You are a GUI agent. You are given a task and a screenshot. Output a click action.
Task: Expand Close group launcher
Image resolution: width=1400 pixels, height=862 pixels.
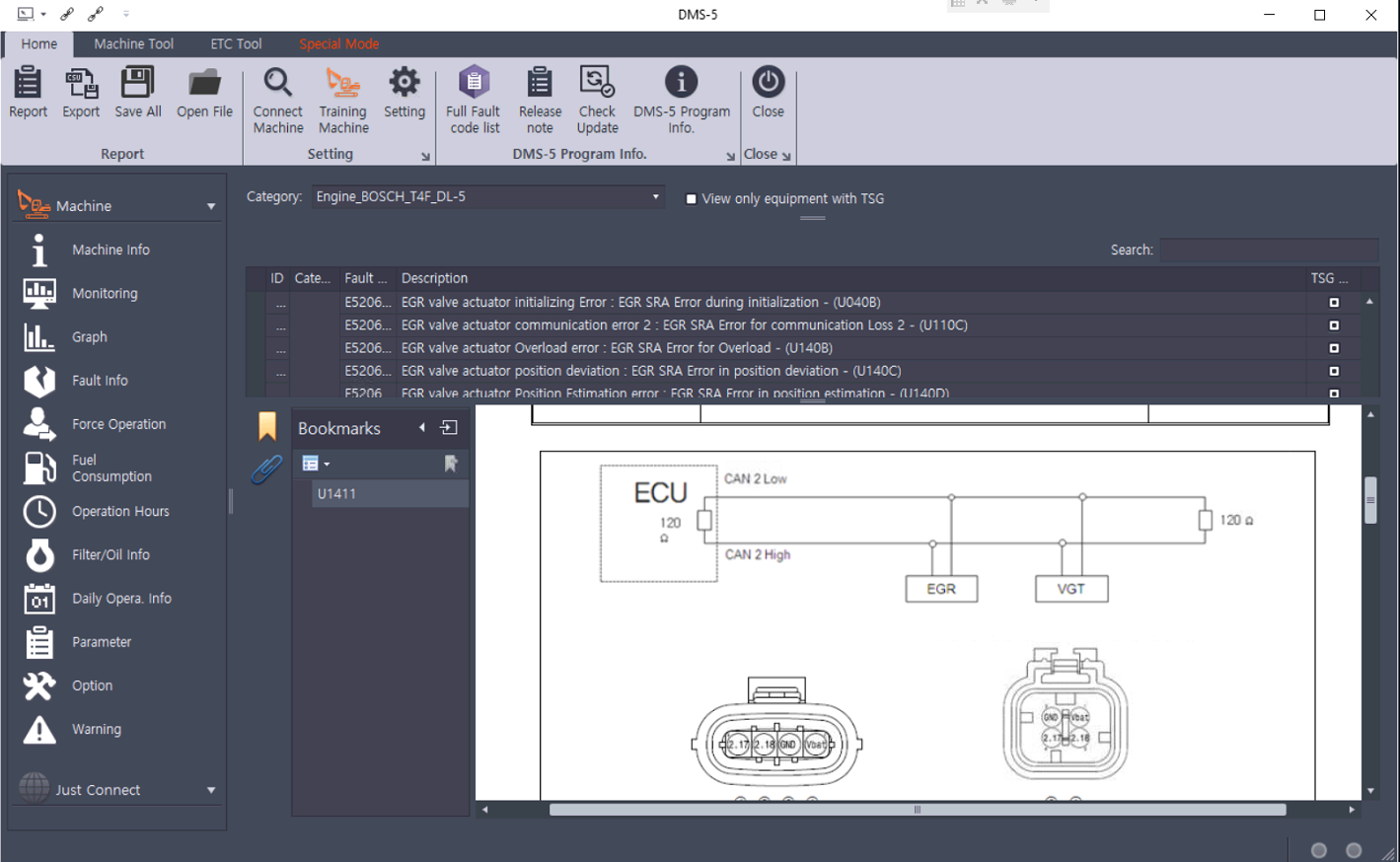click(786, 156)
